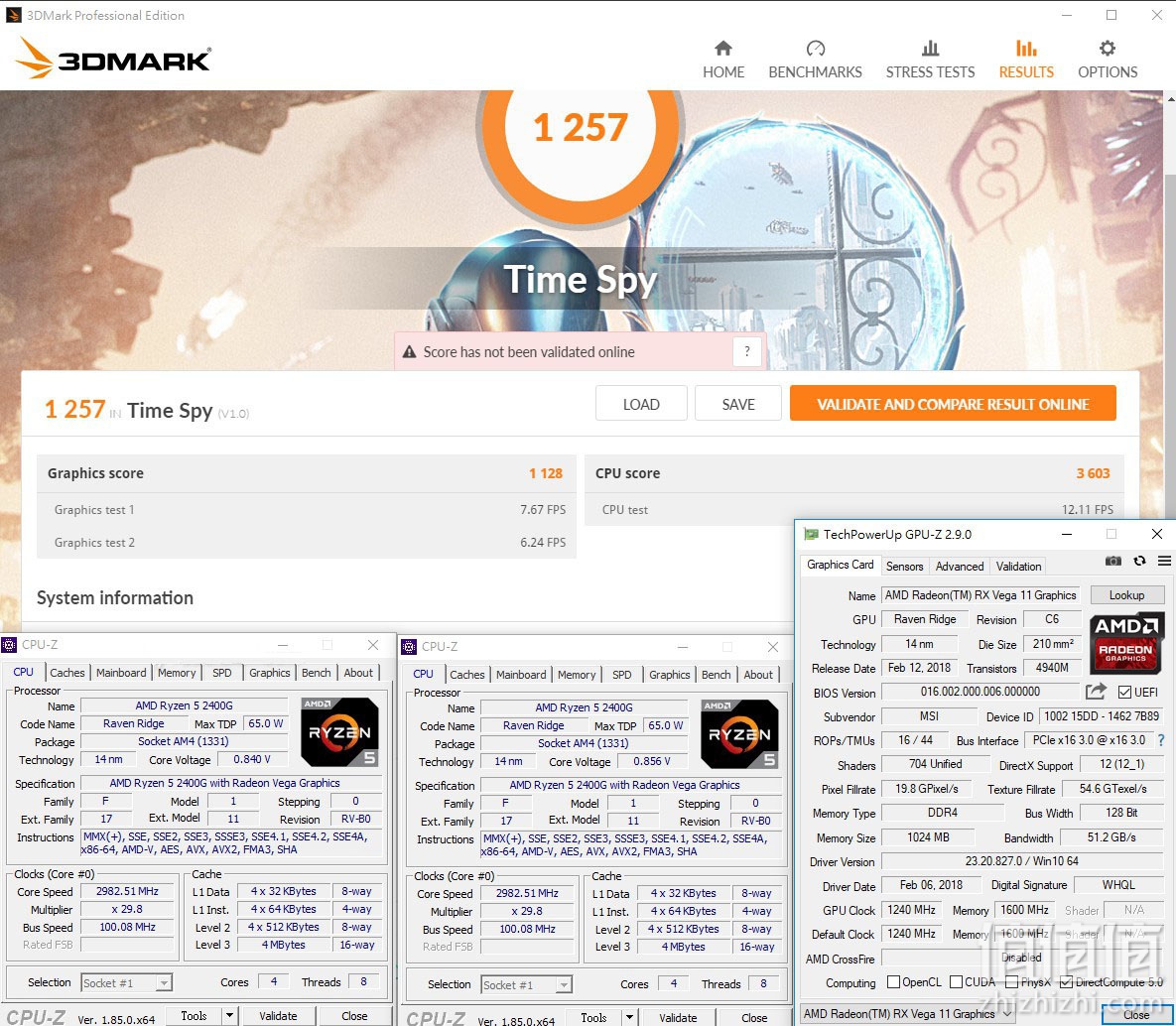The width and height of the screenshot is (1176, 1026).
Task: Open the SPD tab in the left CPU-Z window
Action: click(222, 673)
